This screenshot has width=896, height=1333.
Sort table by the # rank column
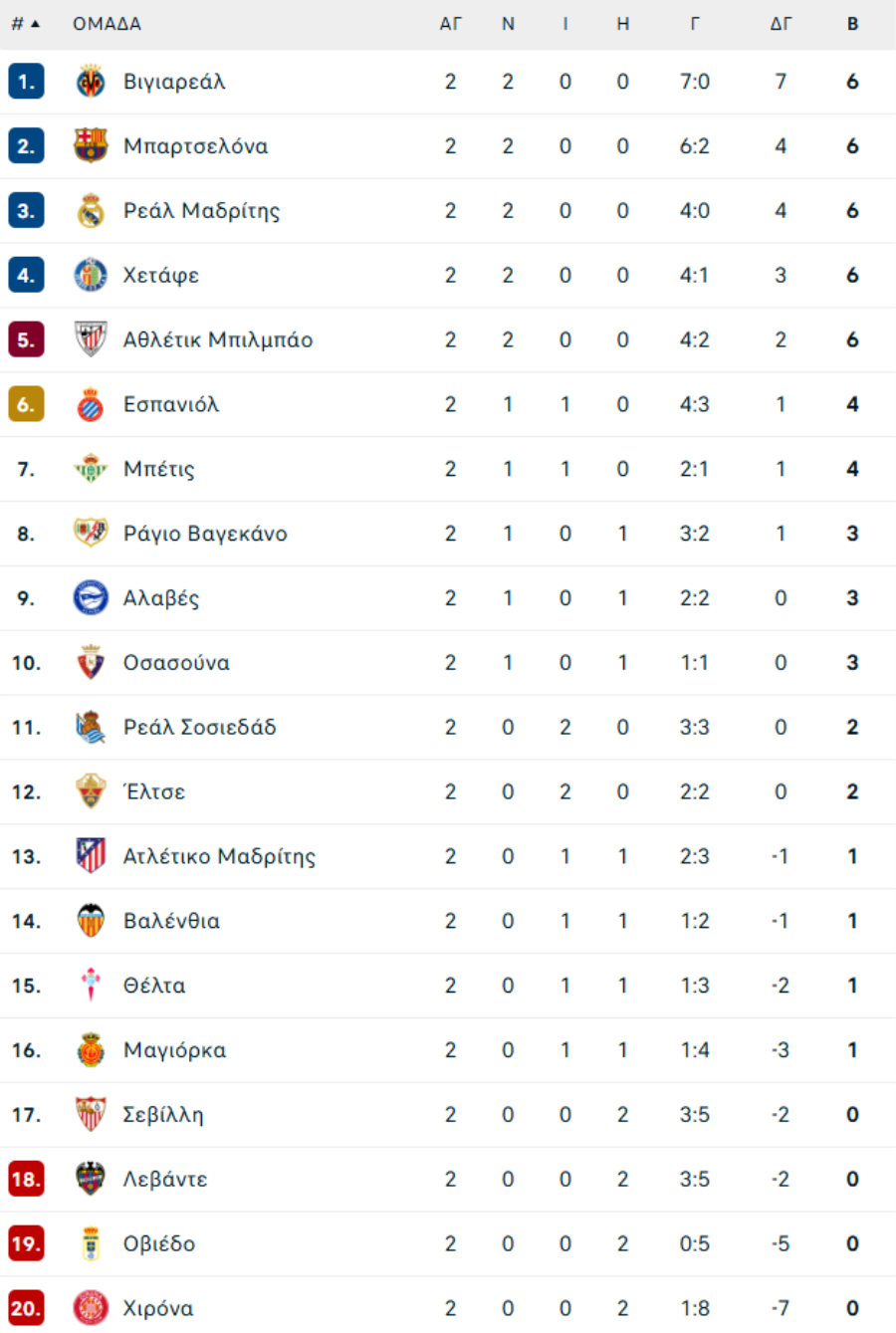point(25,24)
